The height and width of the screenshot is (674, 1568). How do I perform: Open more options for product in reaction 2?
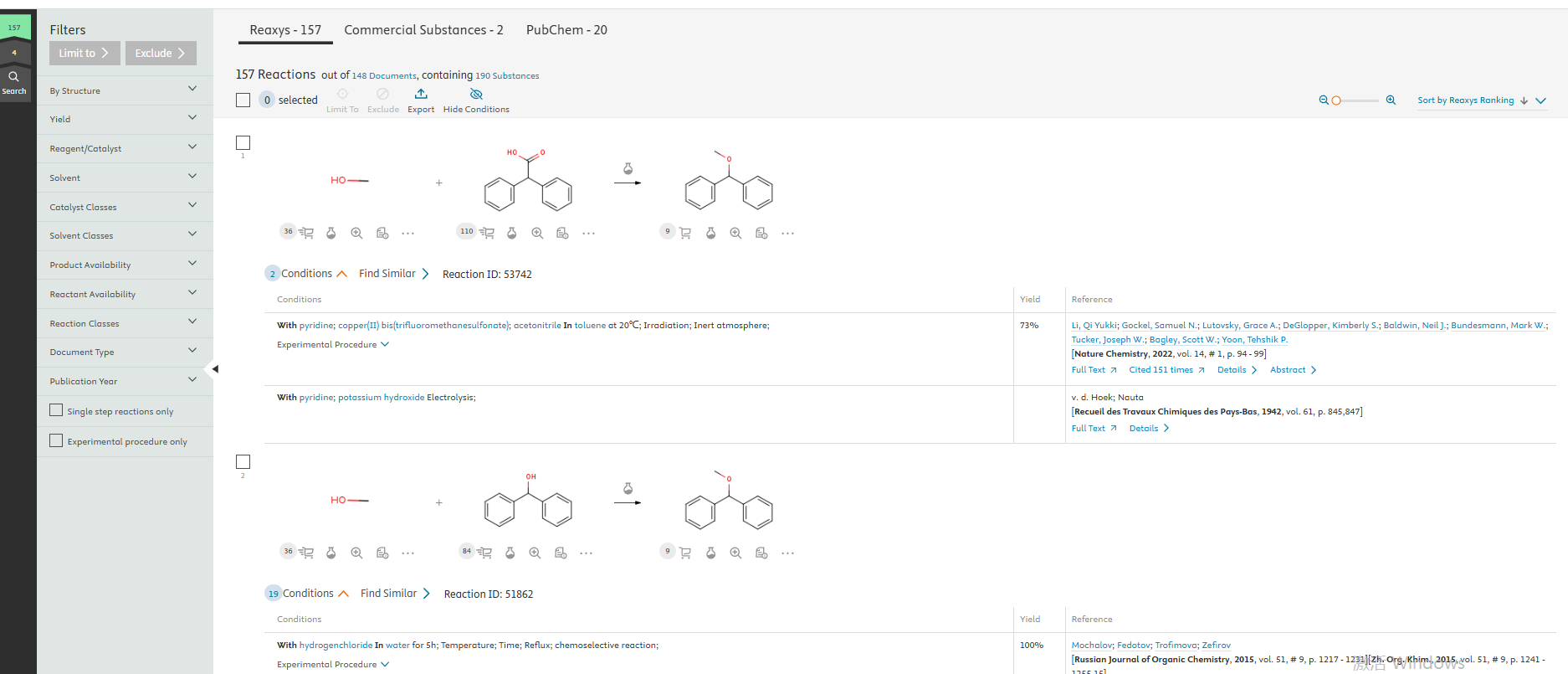coord(788,553)
